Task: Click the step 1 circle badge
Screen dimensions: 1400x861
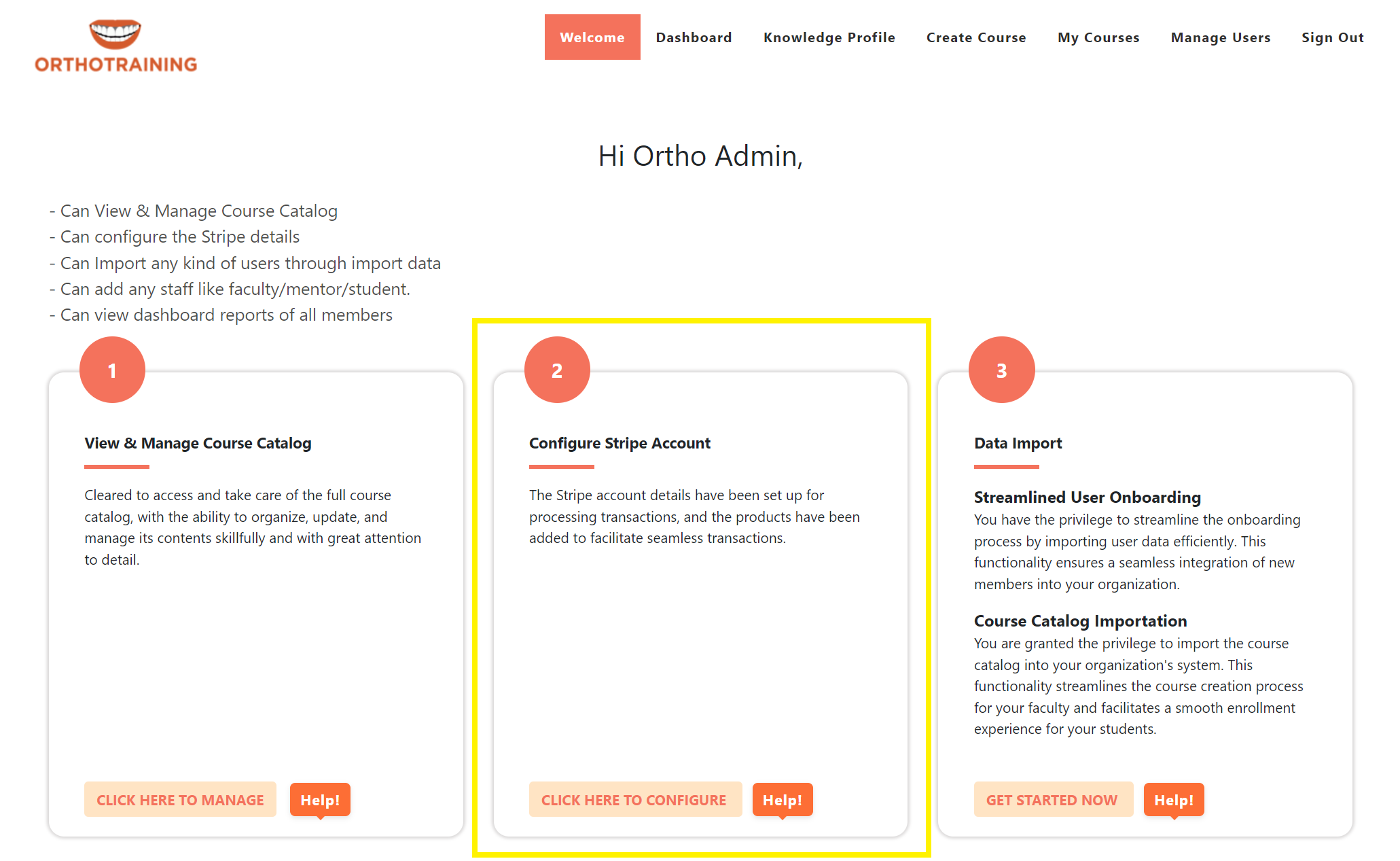Action: (112, 370)
